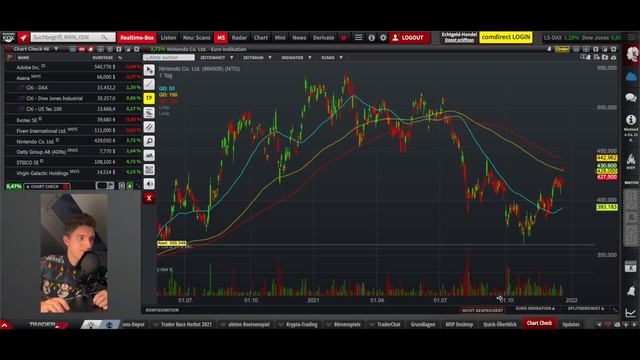
Task: Click the red X delete drawings button
Action: pos(149,198)
